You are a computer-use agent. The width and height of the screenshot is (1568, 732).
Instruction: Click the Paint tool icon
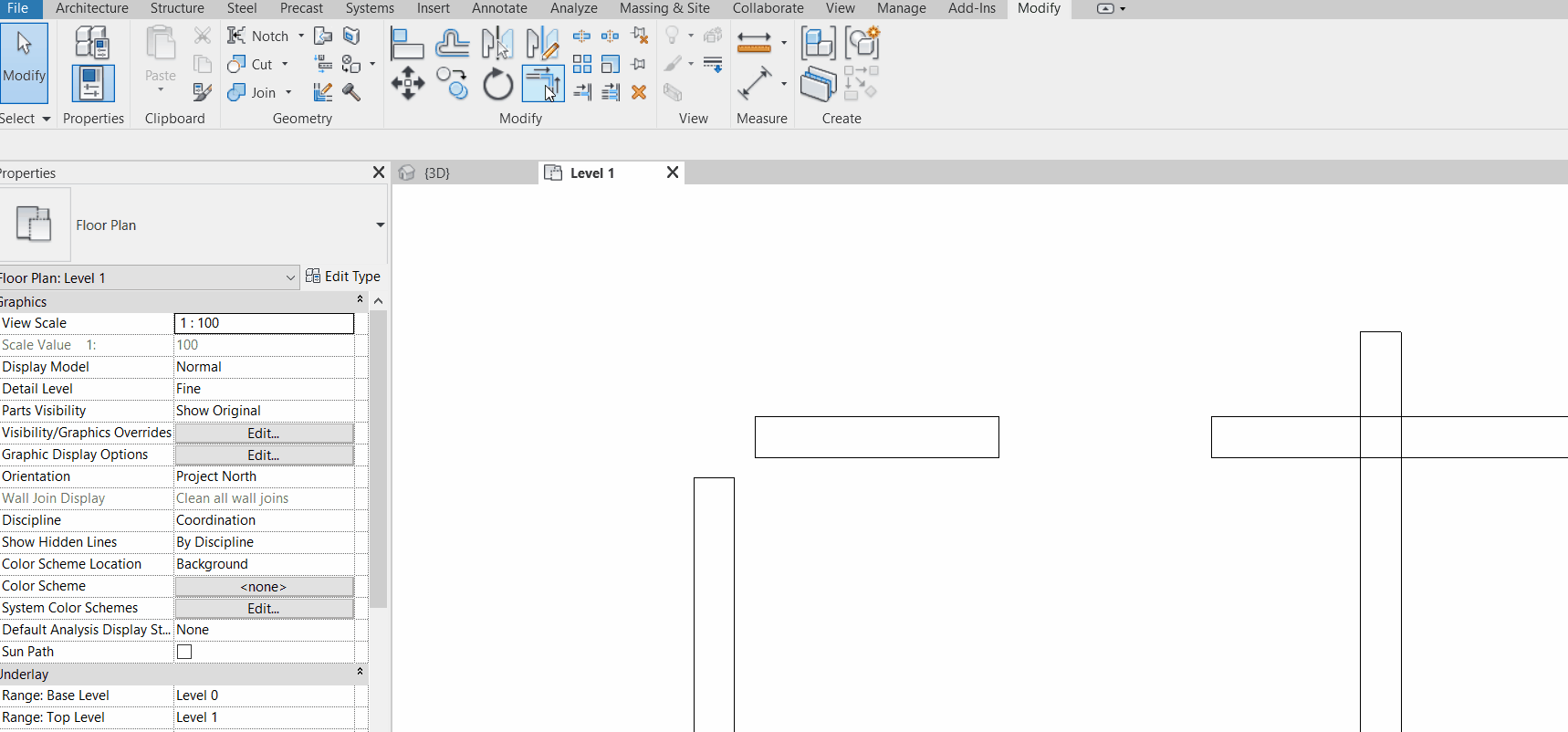pos(351,64)
